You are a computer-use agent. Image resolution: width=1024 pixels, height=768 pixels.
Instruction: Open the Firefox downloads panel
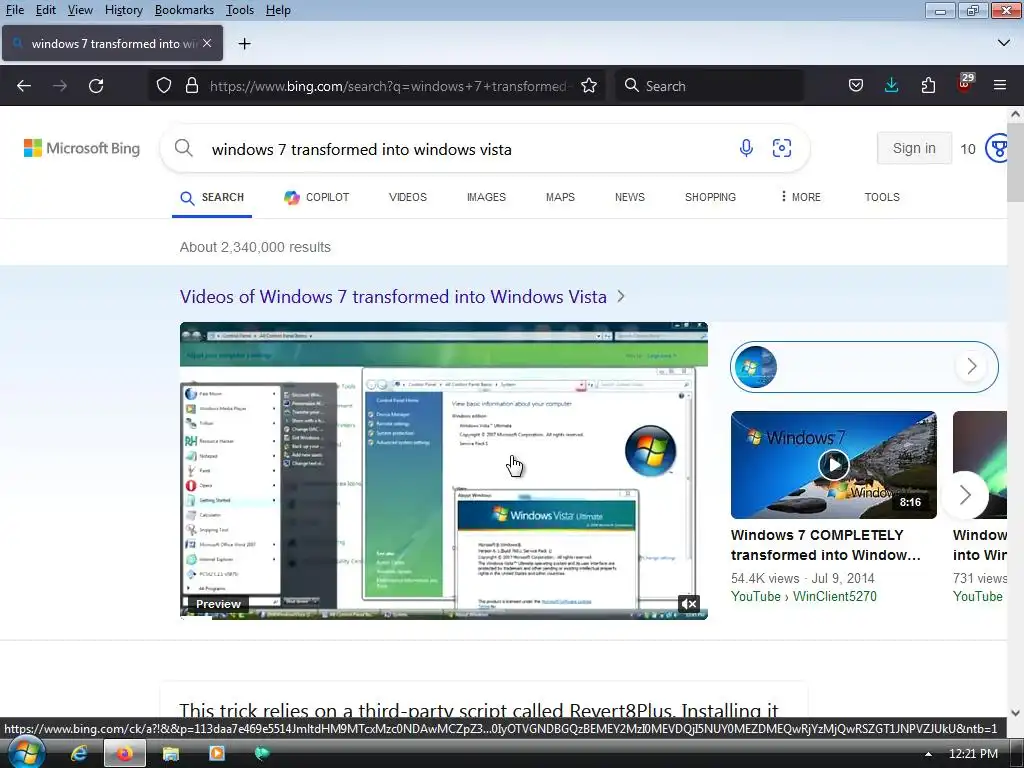coord(891,86)
